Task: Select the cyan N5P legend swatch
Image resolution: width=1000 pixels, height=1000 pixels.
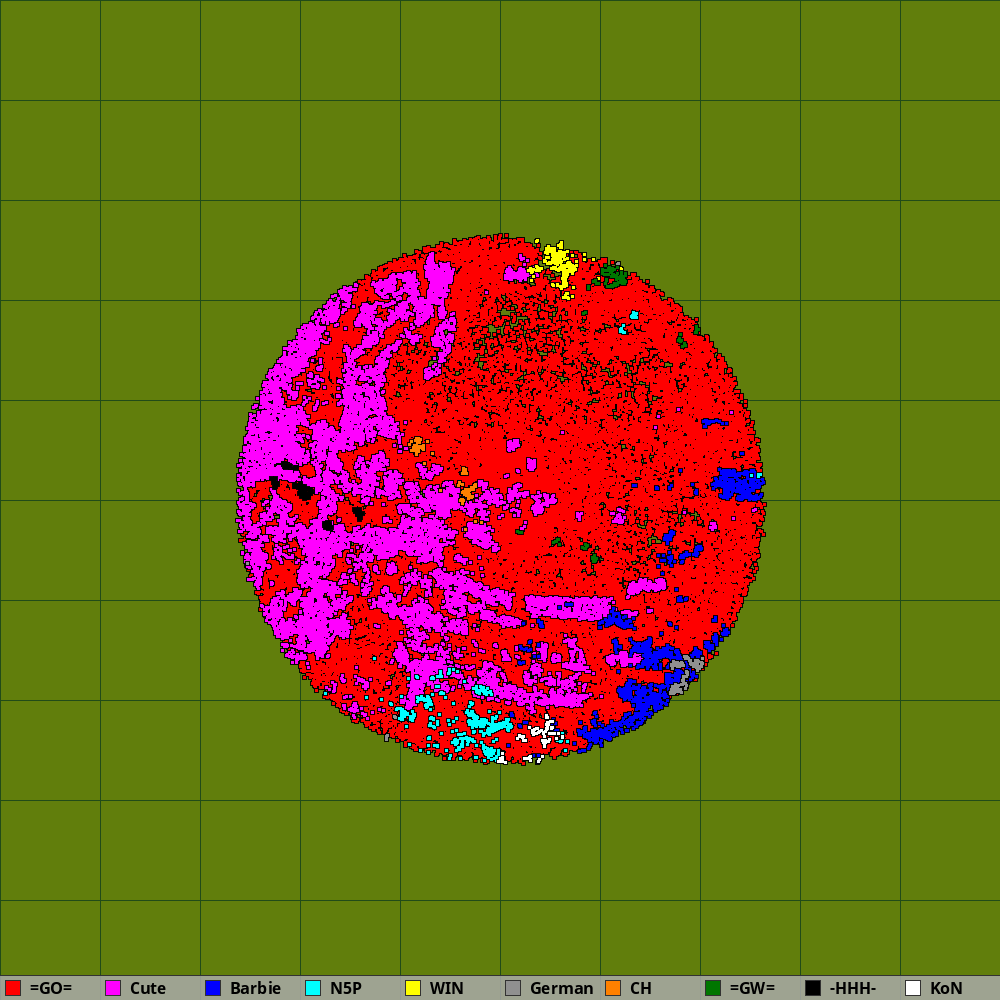Action: click(313, 988)
